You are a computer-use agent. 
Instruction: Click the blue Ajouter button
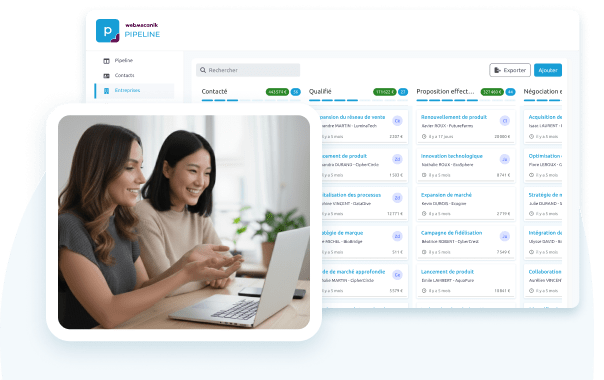[548, 70]
